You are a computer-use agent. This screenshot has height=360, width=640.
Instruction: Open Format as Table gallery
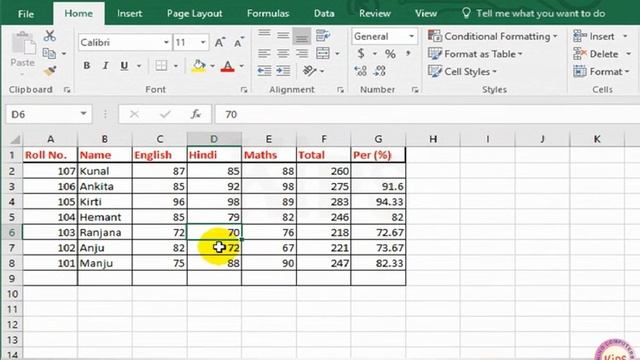coord(476,54)
